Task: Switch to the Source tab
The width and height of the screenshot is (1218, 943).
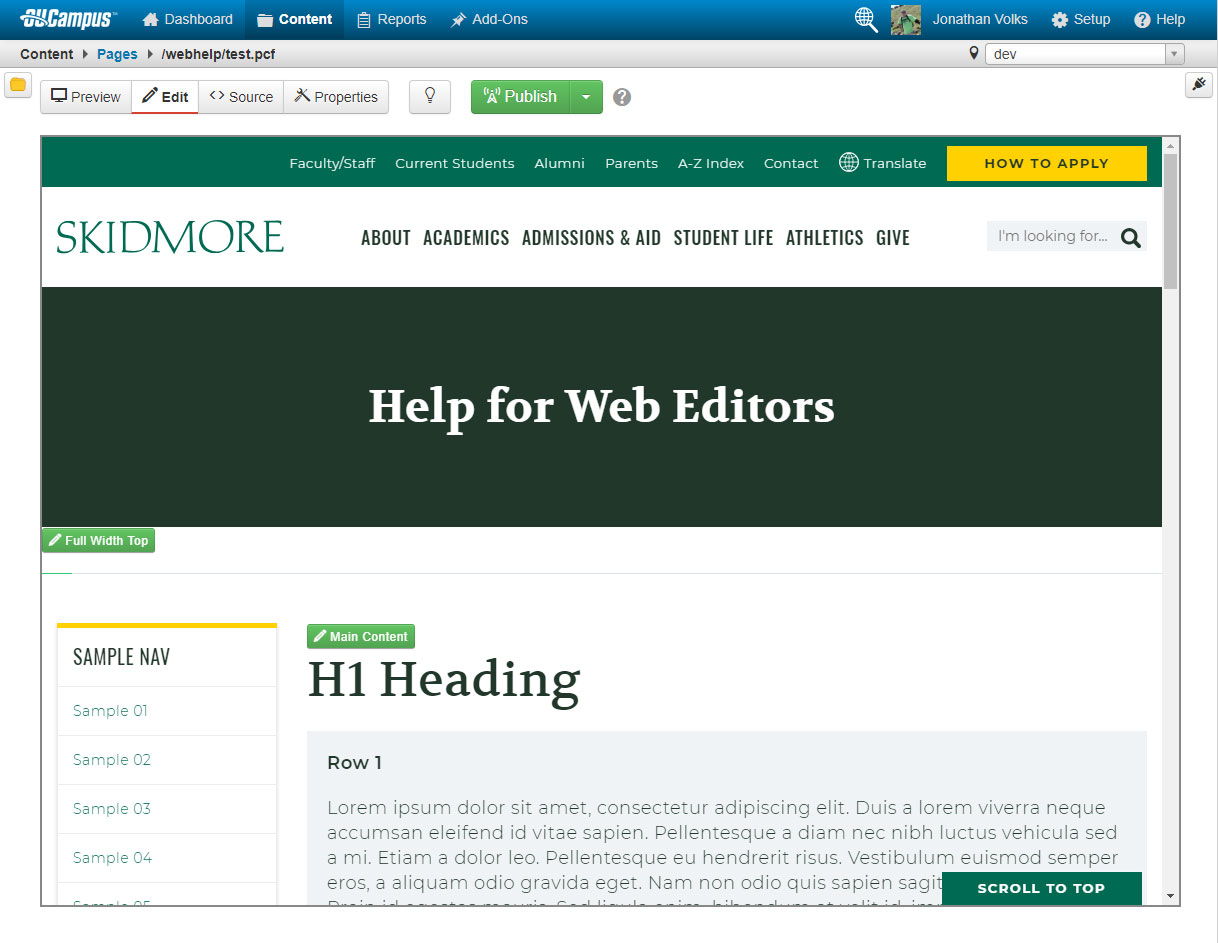Action: (x=241, y=97)
